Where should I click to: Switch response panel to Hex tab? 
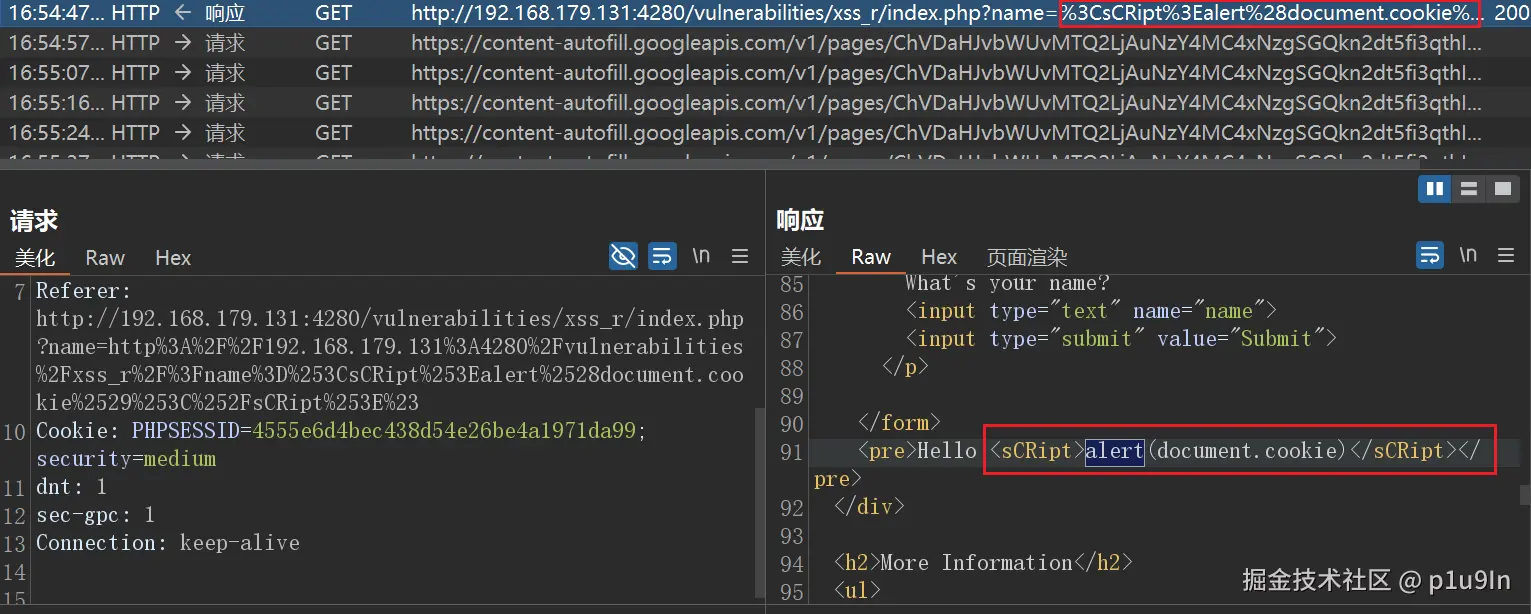pyautogui.click(x=939, y=257)
